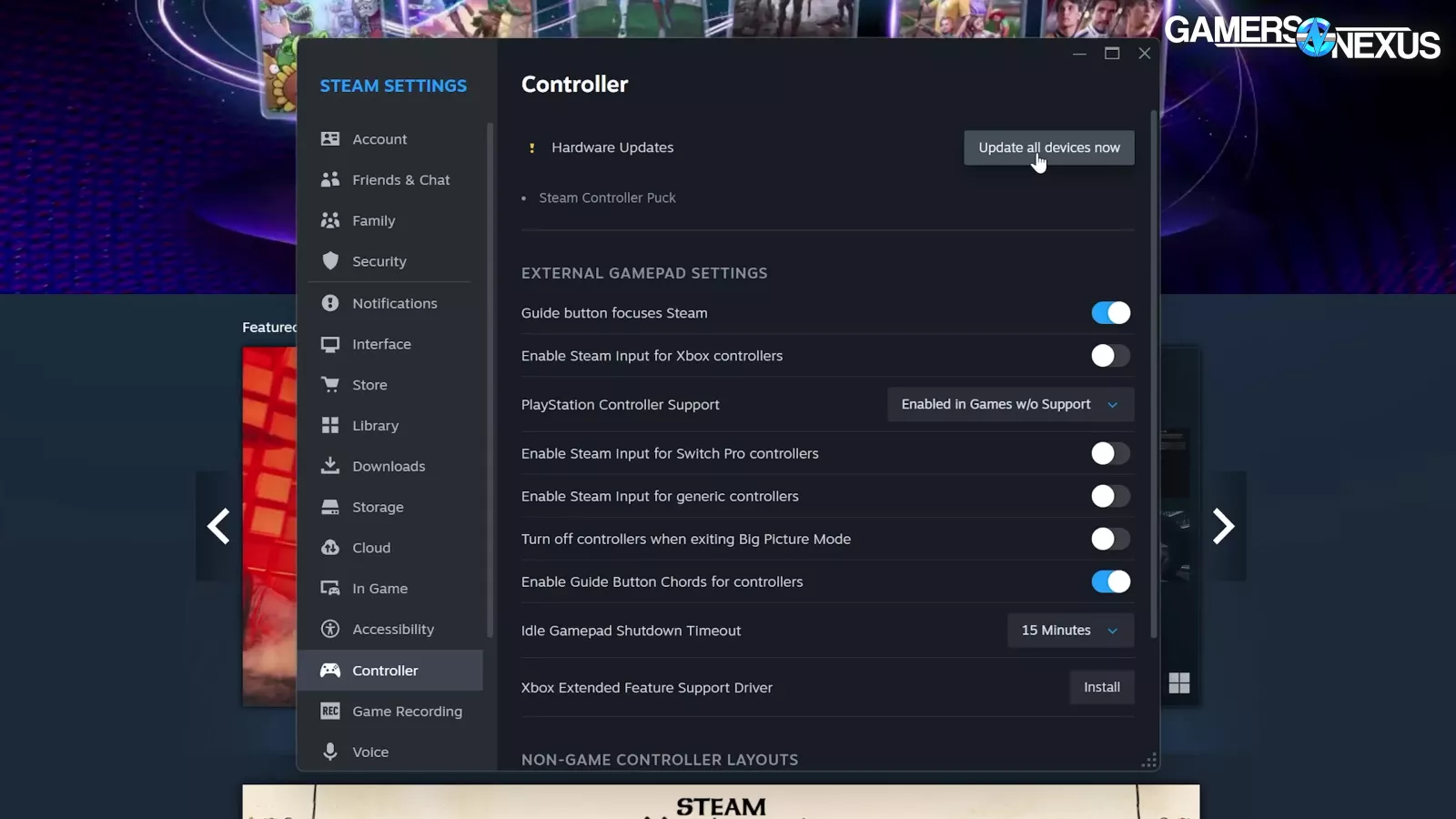Click the settings content vertical scrollbar

tap(1154, 374)
